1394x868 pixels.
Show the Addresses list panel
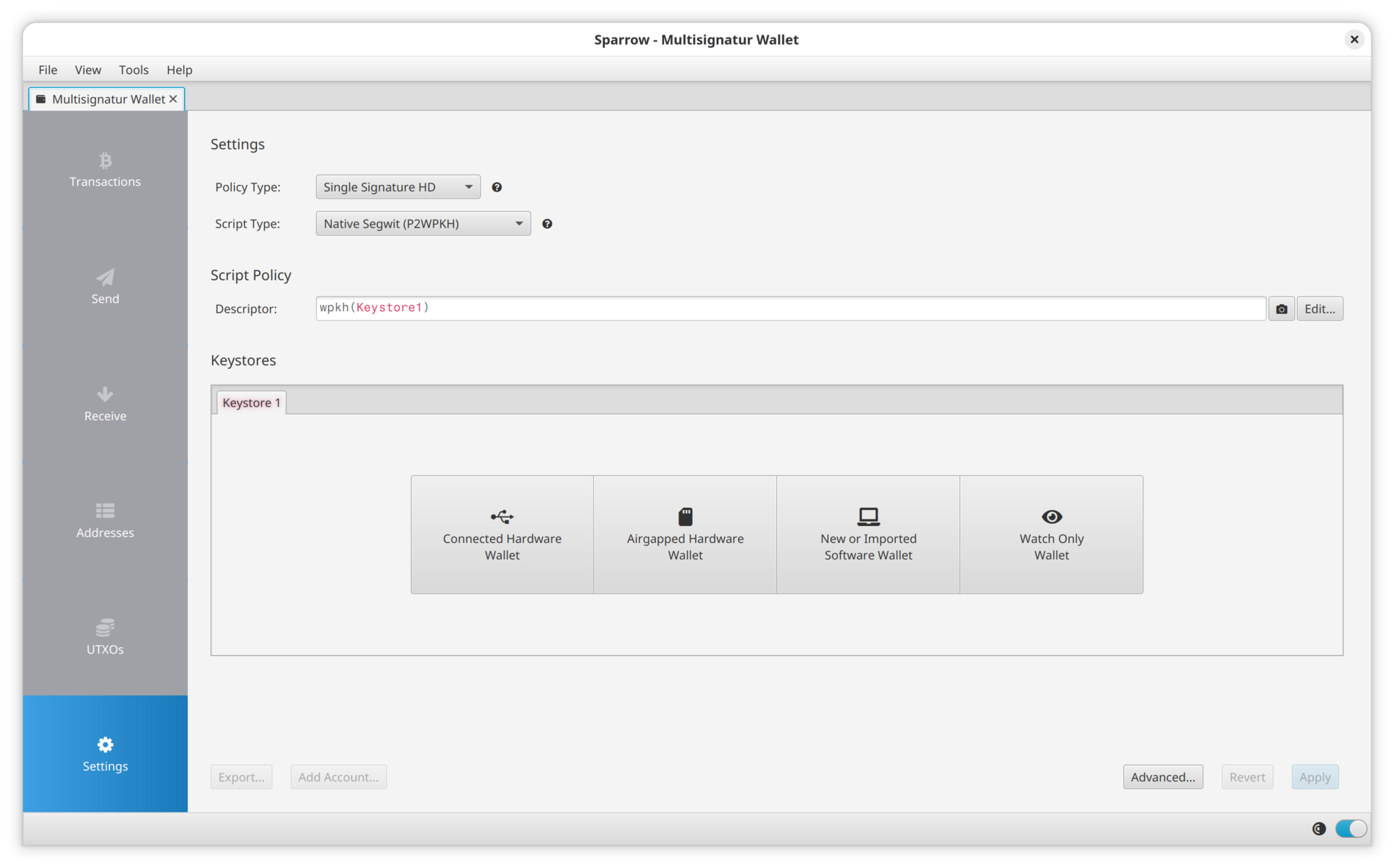pyautogui.click(x=105, y=520)
